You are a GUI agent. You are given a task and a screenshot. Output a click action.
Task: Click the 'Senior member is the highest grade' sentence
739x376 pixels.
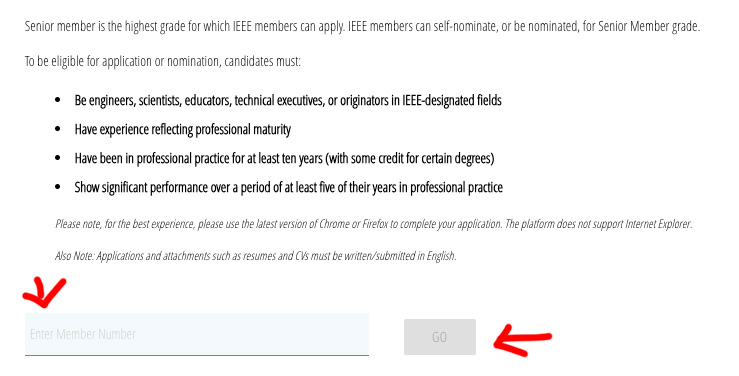click(x=362, y=26)
